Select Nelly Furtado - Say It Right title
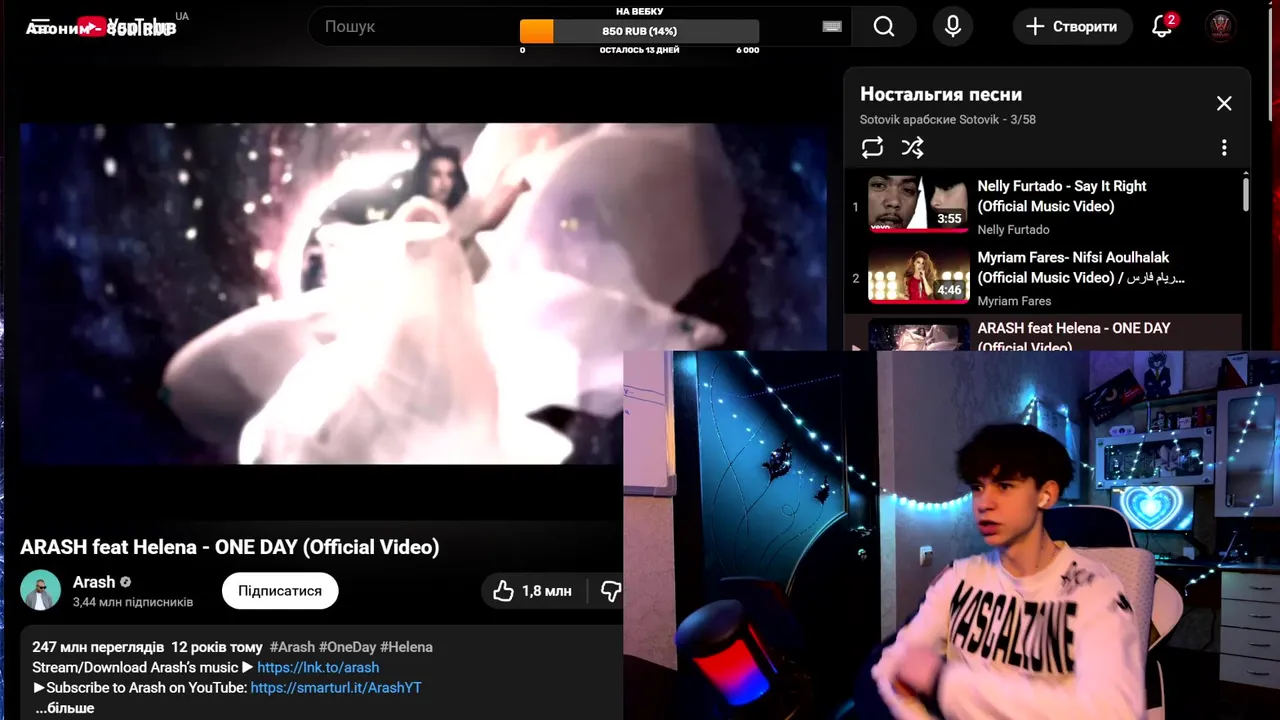The image size is (1280, 720). (1062, 196)
